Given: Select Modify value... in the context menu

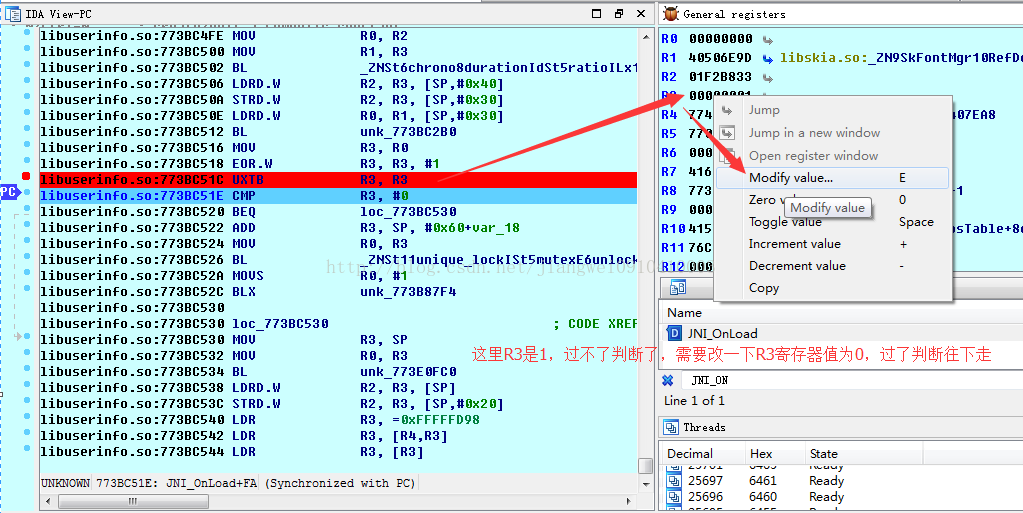Looking at the screenshot, I should (832, 178).
